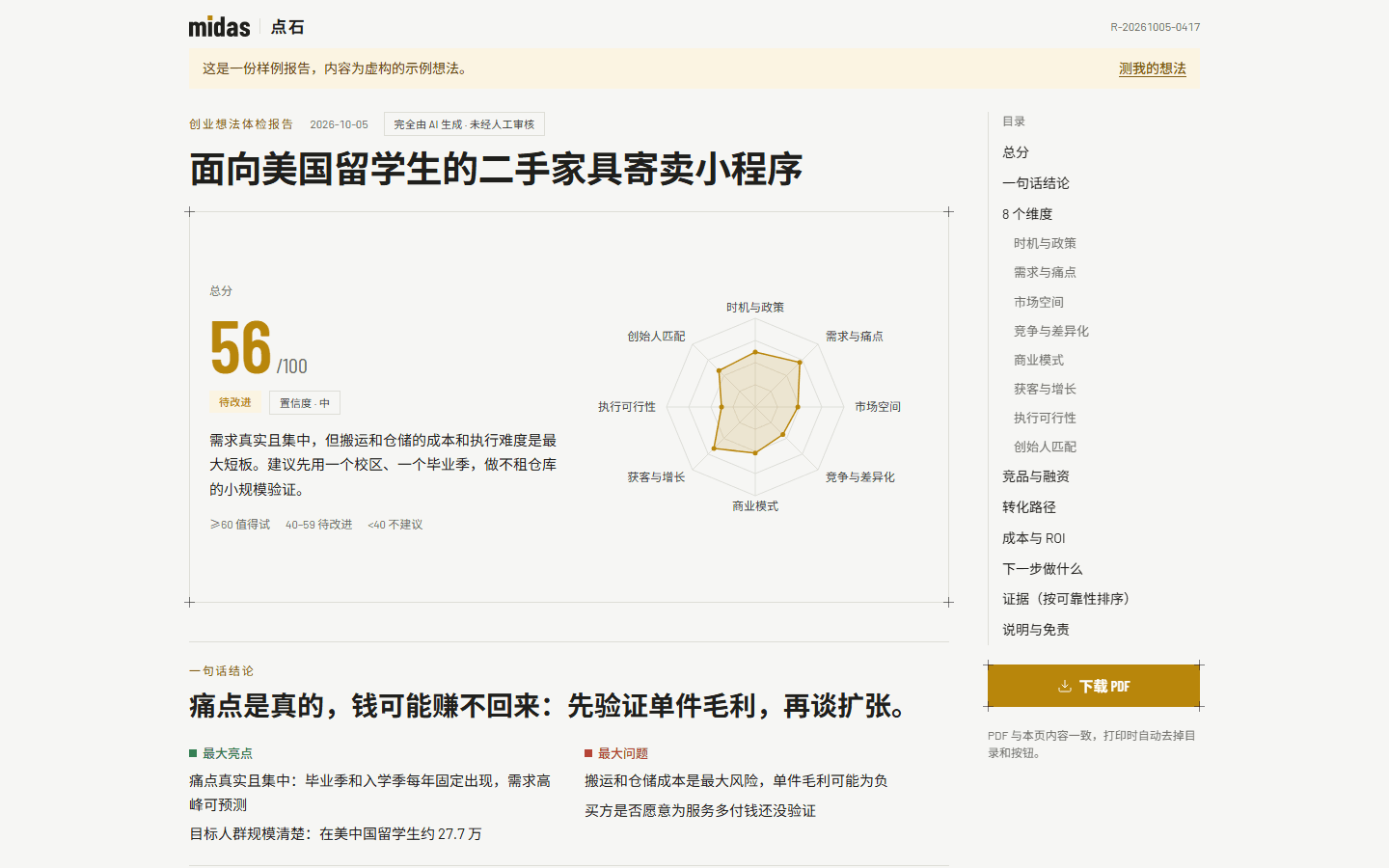This screenshot has width=1389, height=868.
Task: Go to 创始人匹配 in contents sidebar
Action: point(1045,447)
